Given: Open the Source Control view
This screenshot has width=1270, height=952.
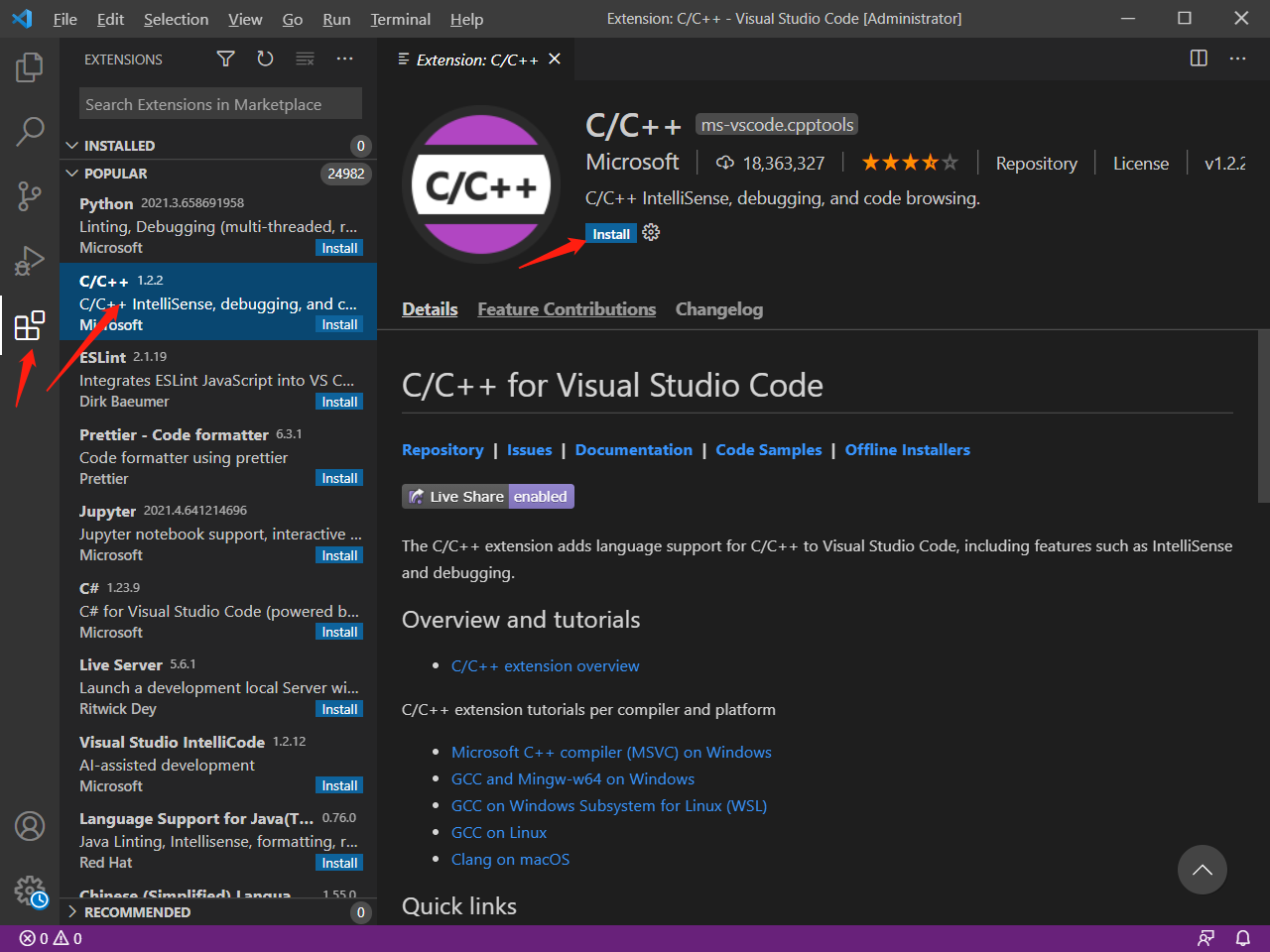Looking at the screenshot, I should click(29, 194).
